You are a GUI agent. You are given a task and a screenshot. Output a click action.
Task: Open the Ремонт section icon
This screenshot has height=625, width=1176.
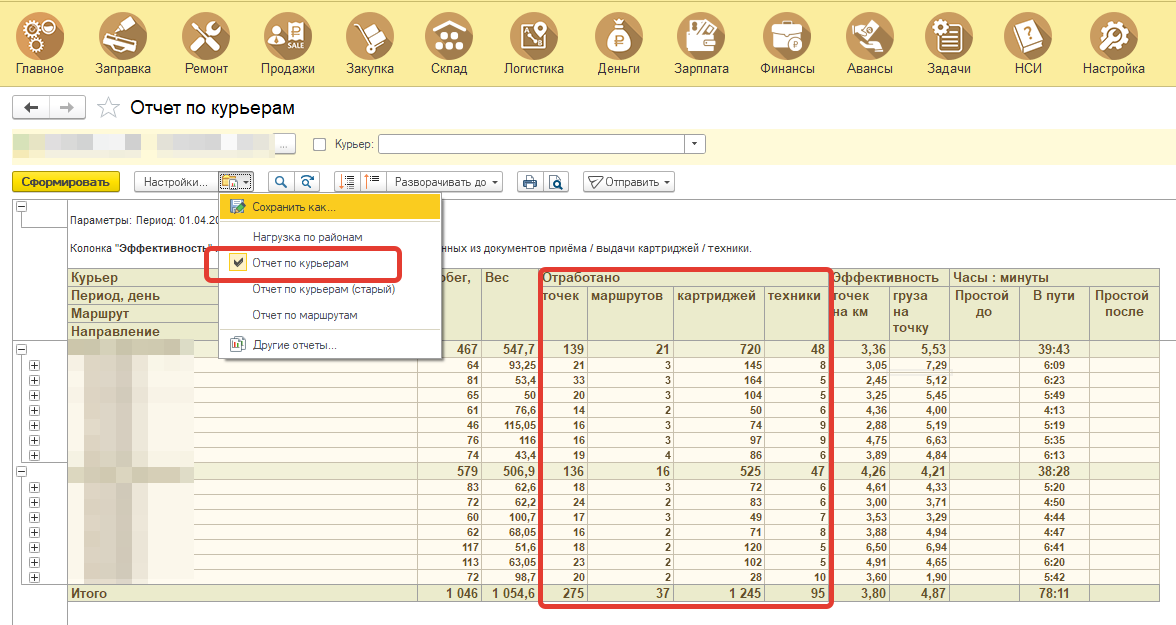coord(206,45)
